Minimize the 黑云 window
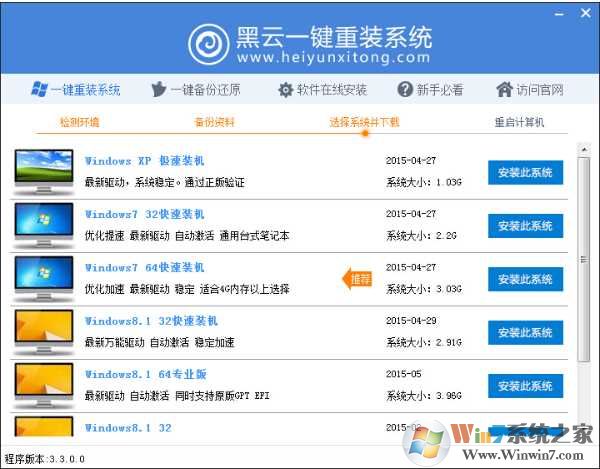Viewport: 600px width, 469px height. coord(559,14)
